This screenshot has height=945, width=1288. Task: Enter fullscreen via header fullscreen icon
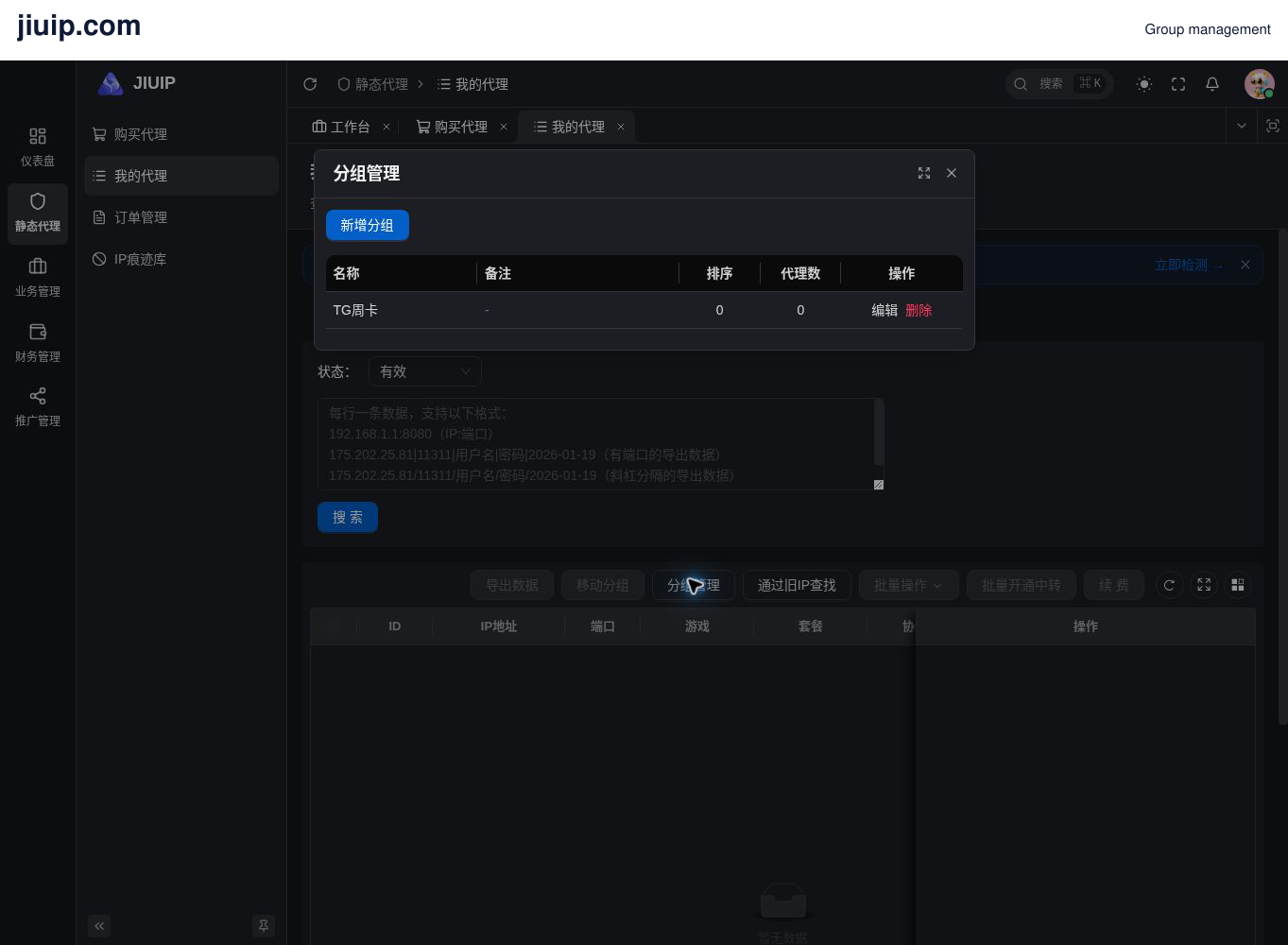1178,84
